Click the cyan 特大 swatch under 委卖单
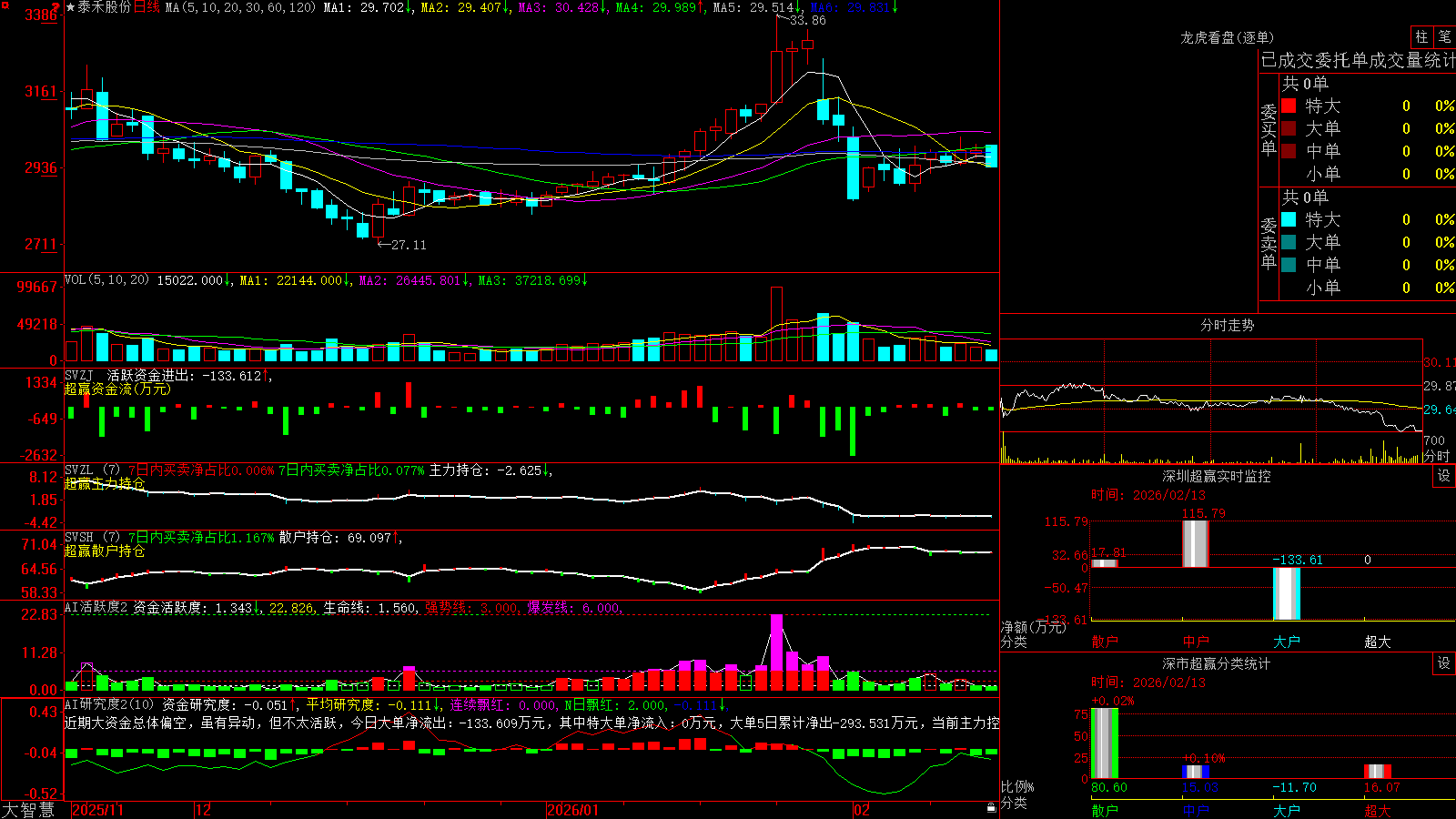Screen dimensions: 1456x819 click(1289, 219)
